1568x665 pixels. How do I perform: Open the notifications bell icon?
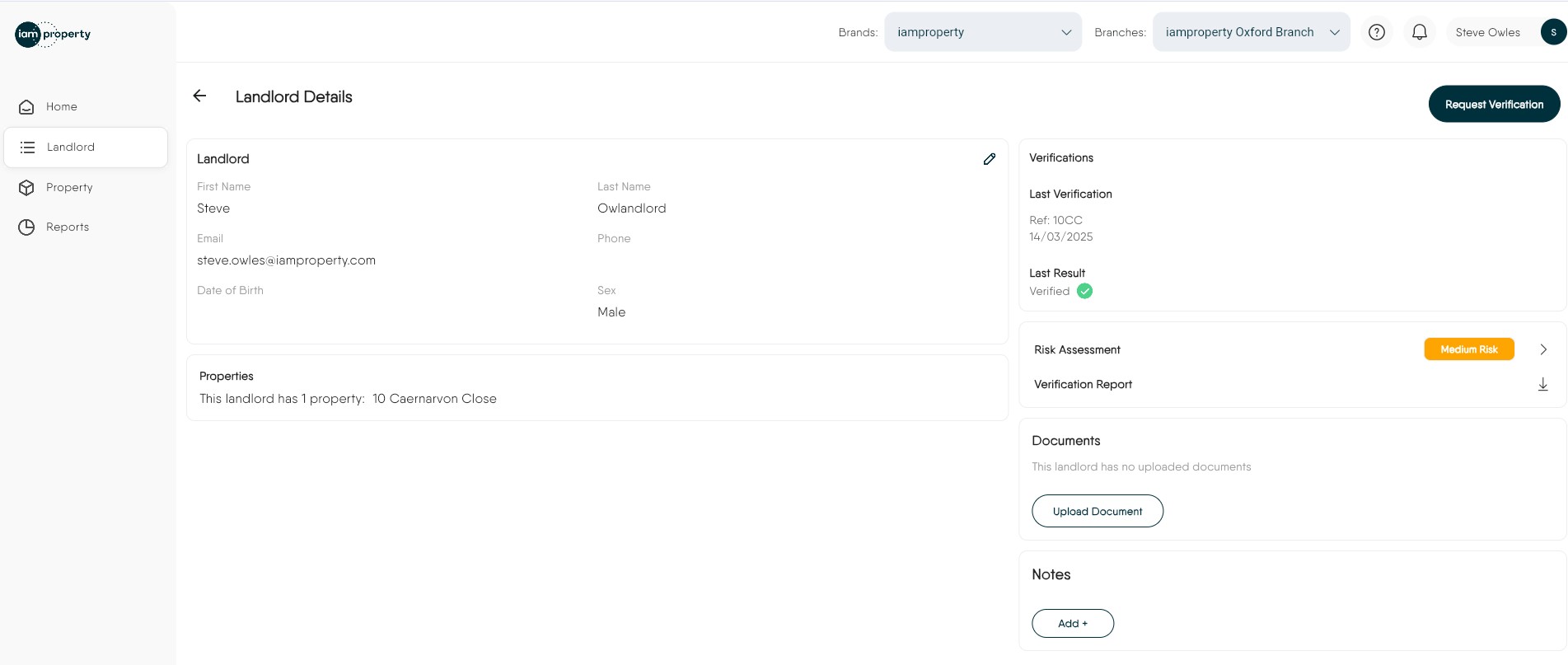tap(1419, 32)
